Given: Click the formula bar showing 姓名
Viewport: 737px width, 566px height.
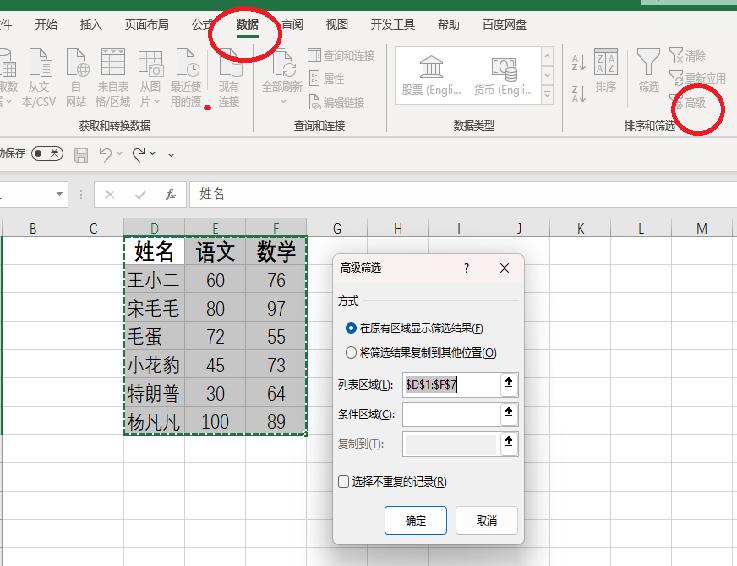Looking at the screenshot, I should [463, 194].
